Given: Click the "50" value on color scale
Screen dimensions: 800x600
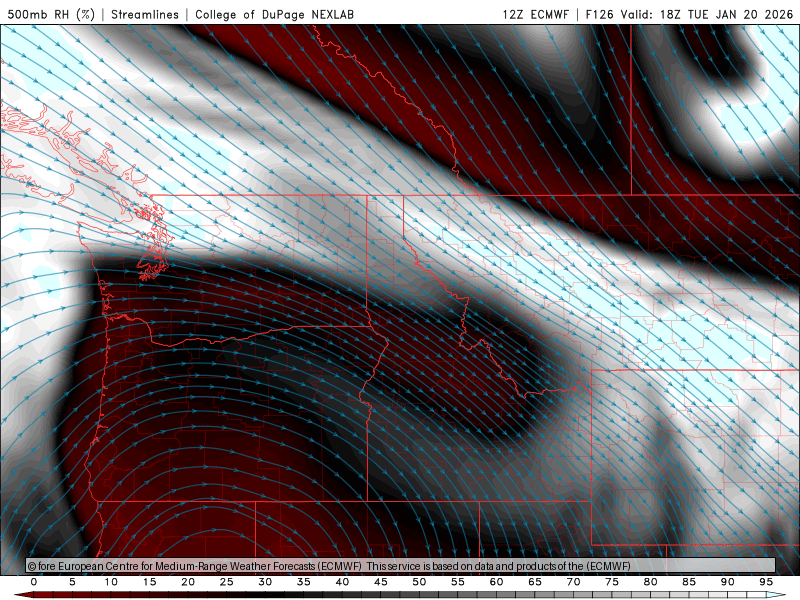Looking at the screenshot, I should point(419,582).
